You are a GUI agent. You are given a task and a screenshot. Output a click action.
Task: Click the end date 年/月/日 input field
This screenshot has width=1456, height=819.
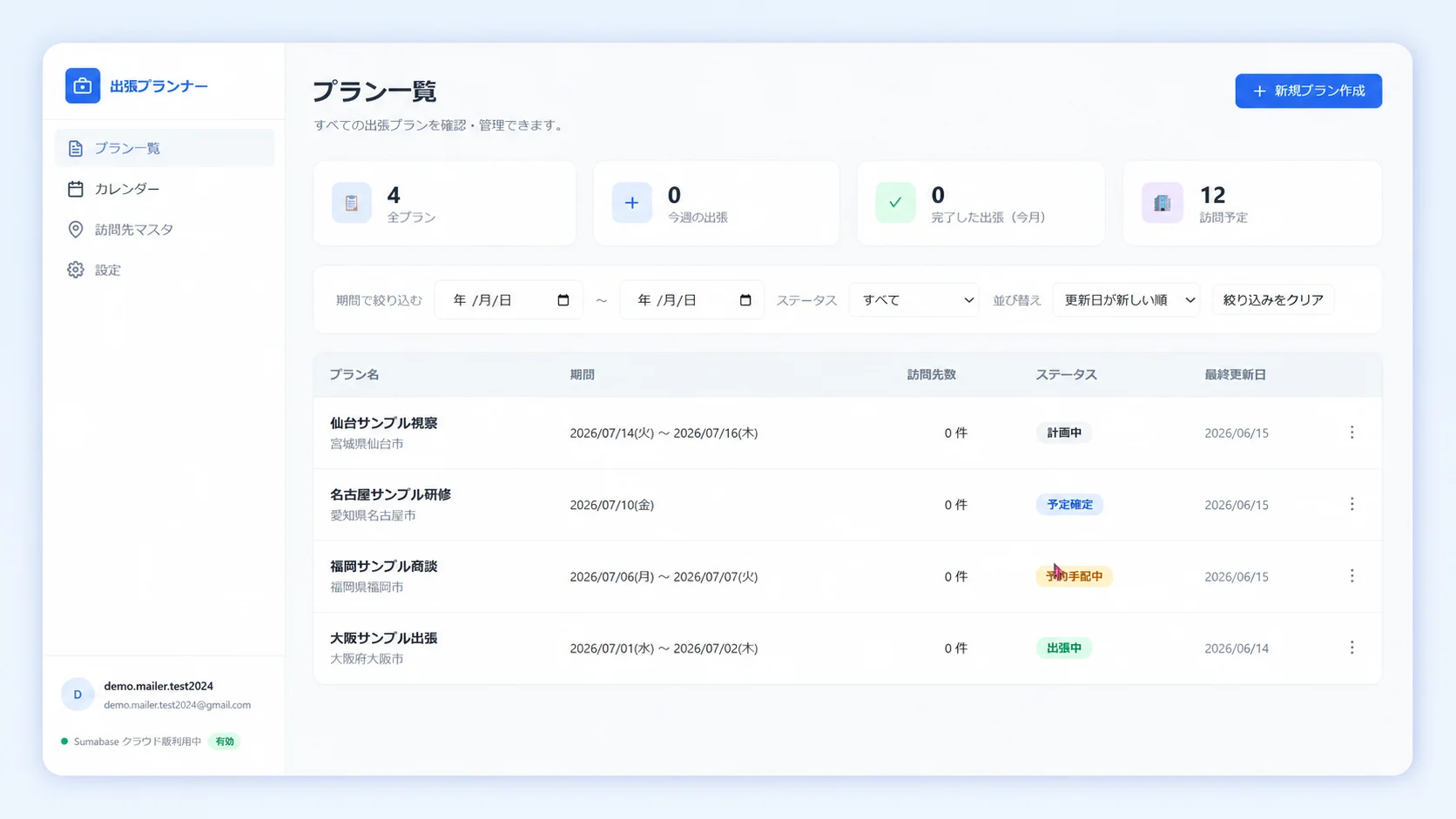(691, 300)
